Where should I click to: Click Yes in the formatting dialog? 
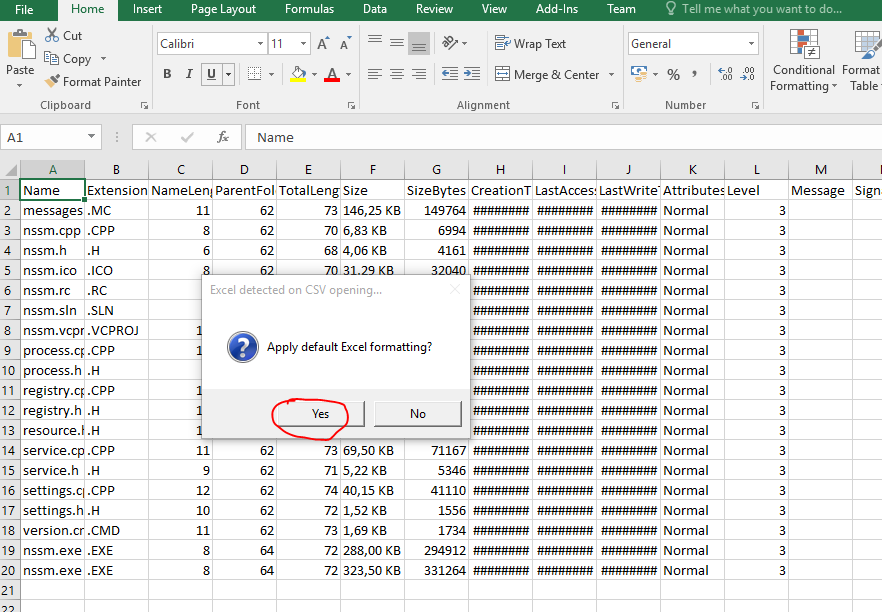pyautogui.click(x=321, y=414)
